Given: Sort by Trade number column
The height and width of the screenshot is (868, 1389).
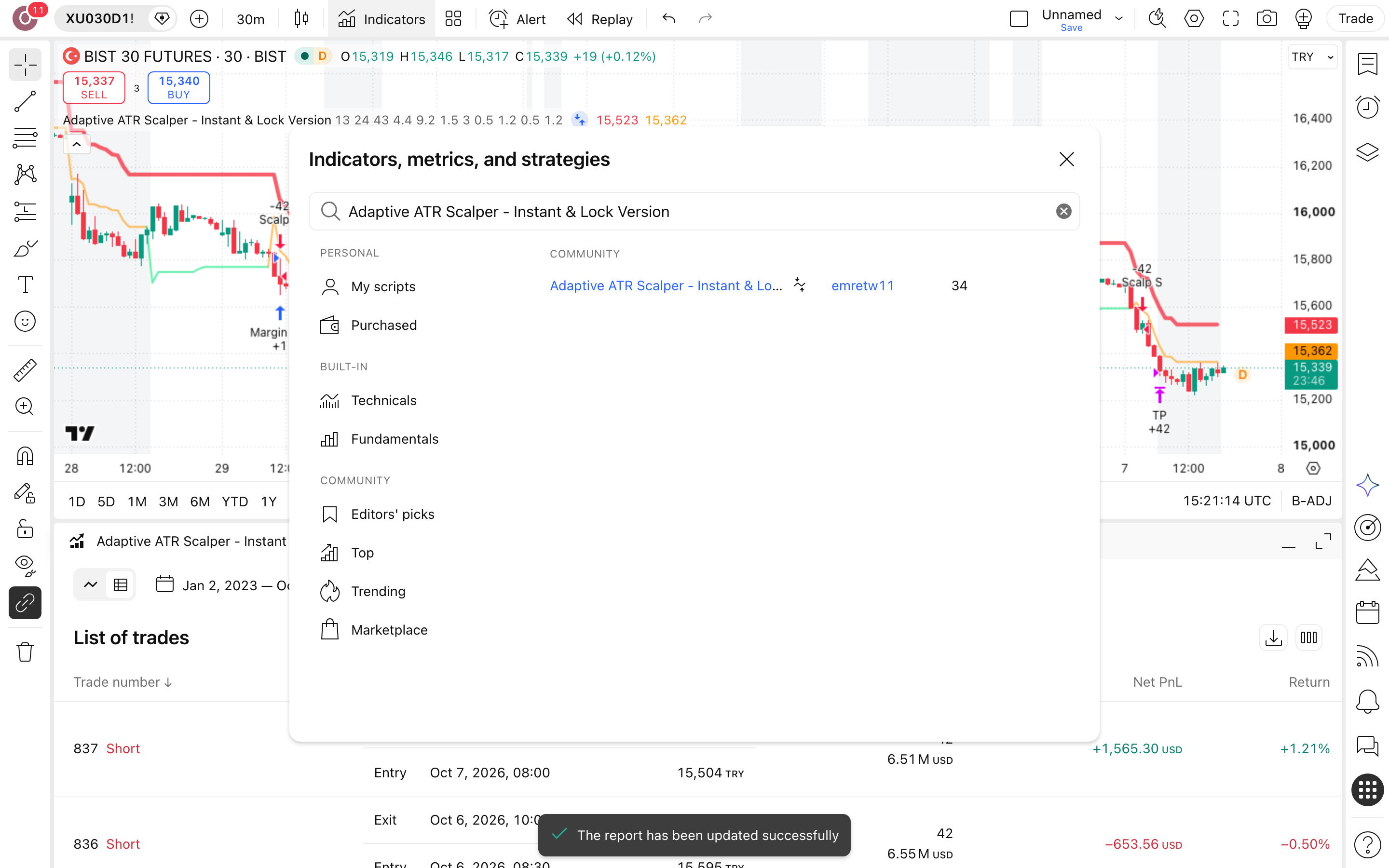Looking at the screenshot, I should tap(122, 682).
